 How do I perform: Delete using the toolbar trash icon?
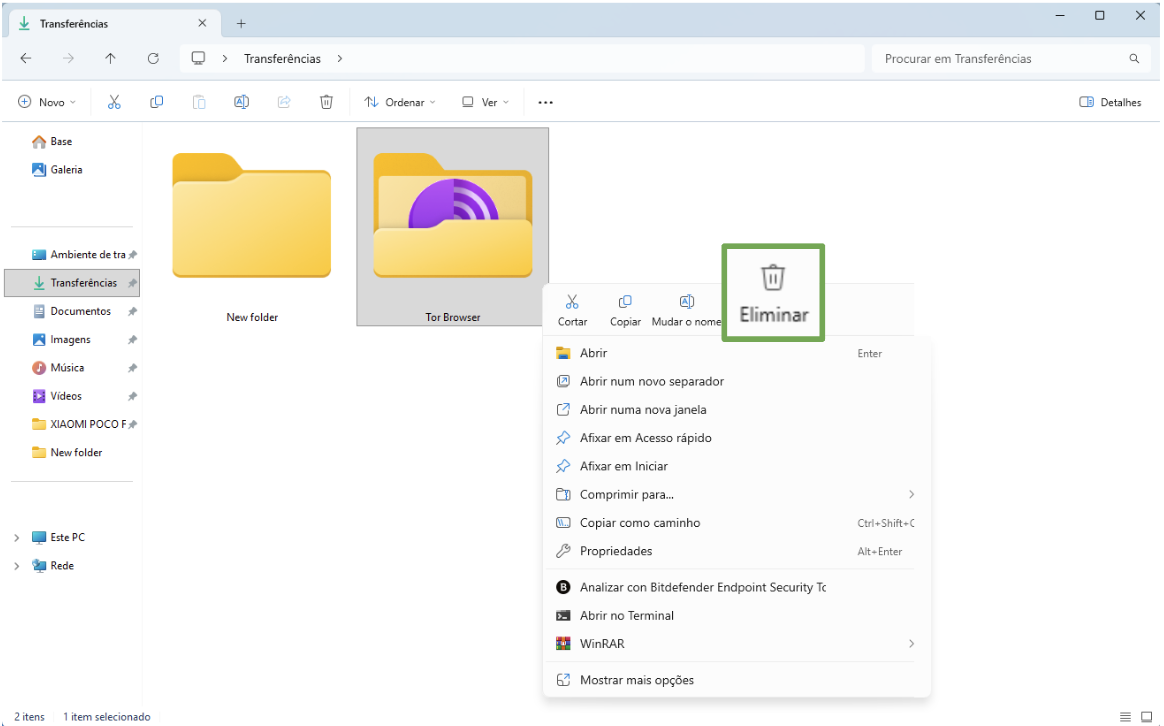click(x=326, y=101)
